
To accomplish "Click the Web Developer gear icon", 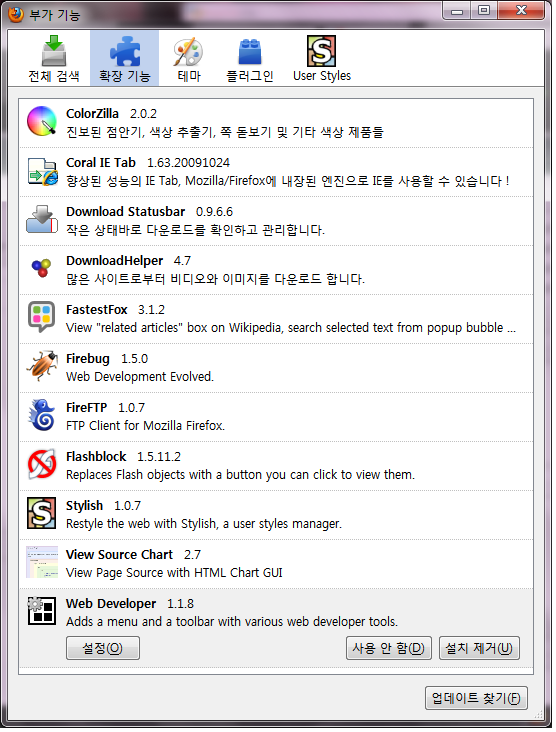I will 42,611.
